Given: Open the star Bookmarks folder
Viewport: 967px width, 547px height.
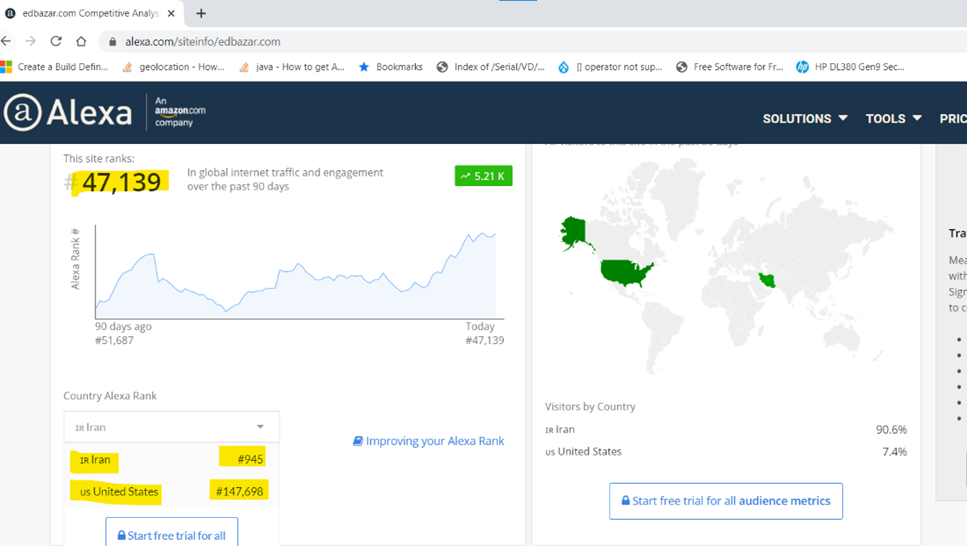Looking at the screenshot, I should pyautogui.click(x=391, y=67).
